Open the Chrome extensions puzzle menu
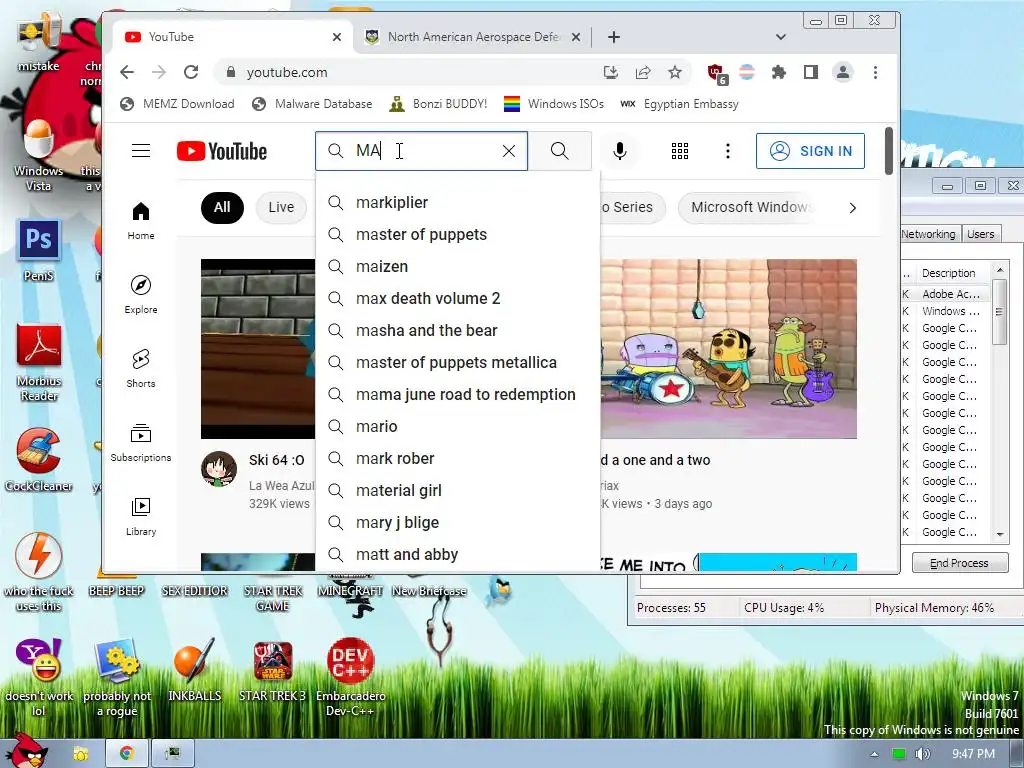 [x=778, y=72]
